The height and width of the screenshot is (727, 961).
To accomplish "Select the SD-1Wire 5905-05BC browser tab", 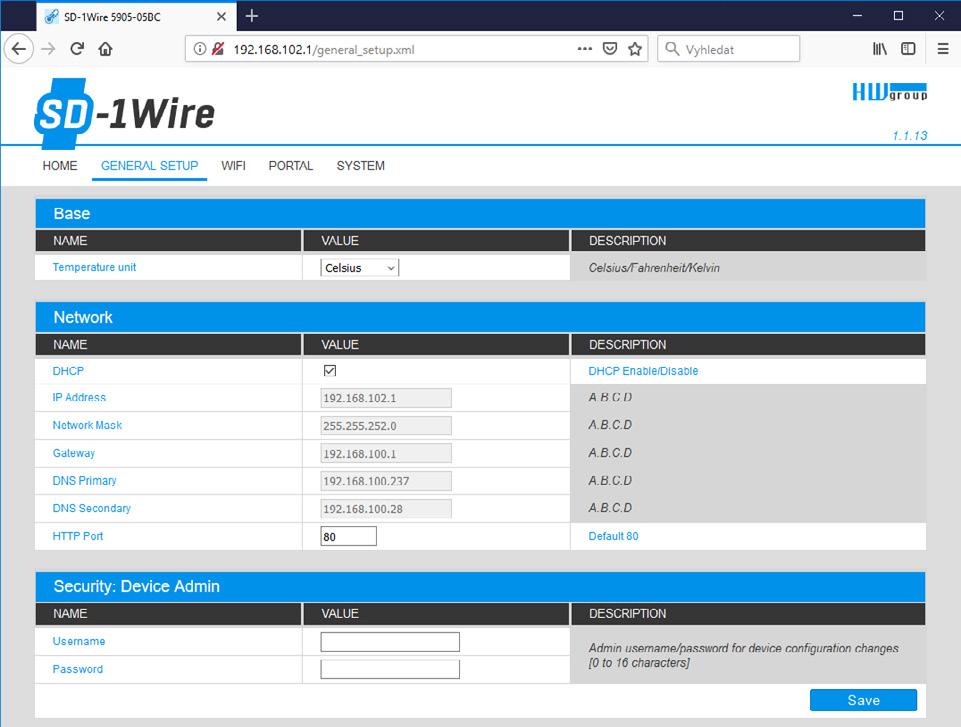I will pos(135,17).
